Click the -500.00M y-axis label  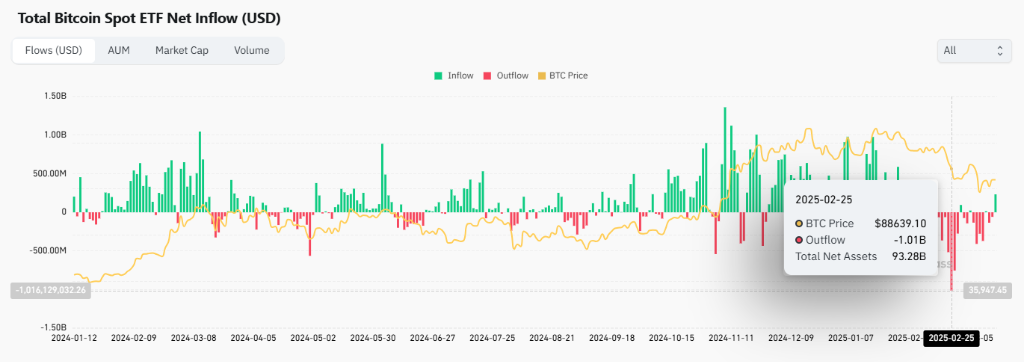pos(48,250)
